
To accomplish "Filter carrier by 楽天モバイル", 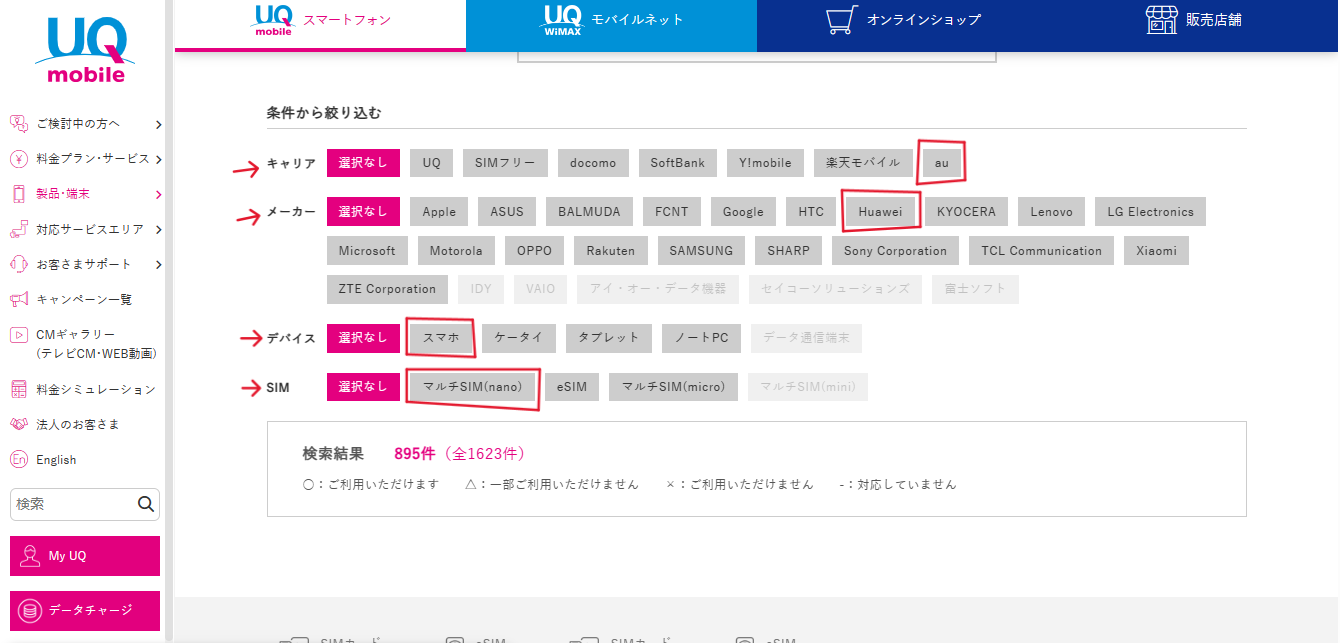I will pyautogui.click(x=863, y=163).
